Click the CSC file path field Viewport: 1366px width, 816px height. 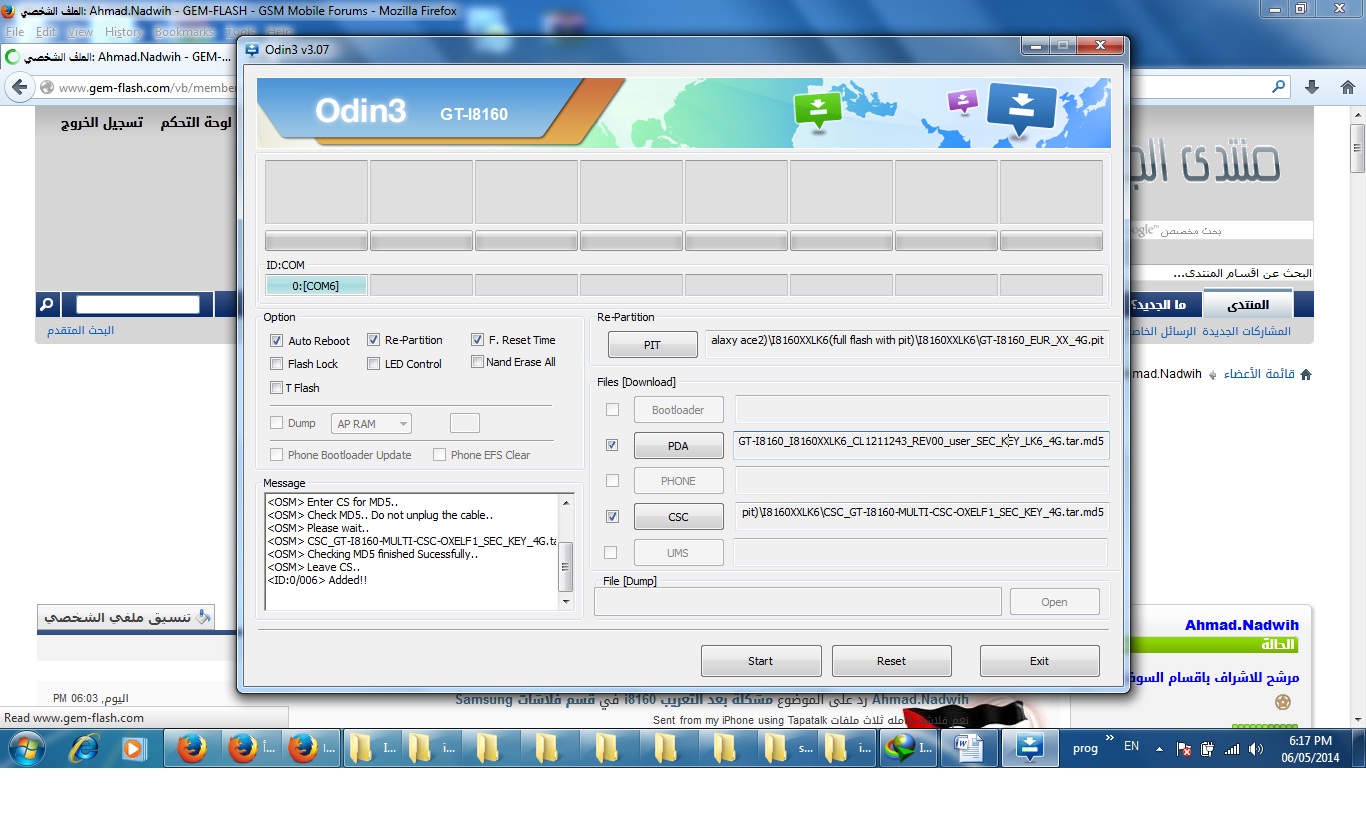921,517
